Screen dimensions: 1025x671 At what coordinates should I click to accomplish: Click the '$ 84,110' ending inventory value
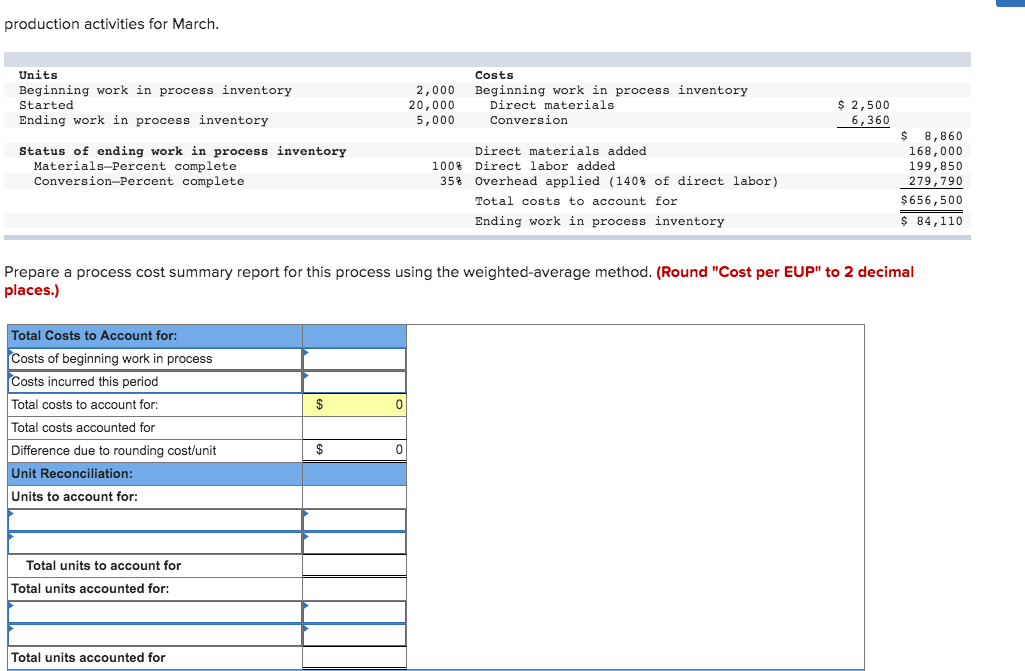tap(932, 221)
